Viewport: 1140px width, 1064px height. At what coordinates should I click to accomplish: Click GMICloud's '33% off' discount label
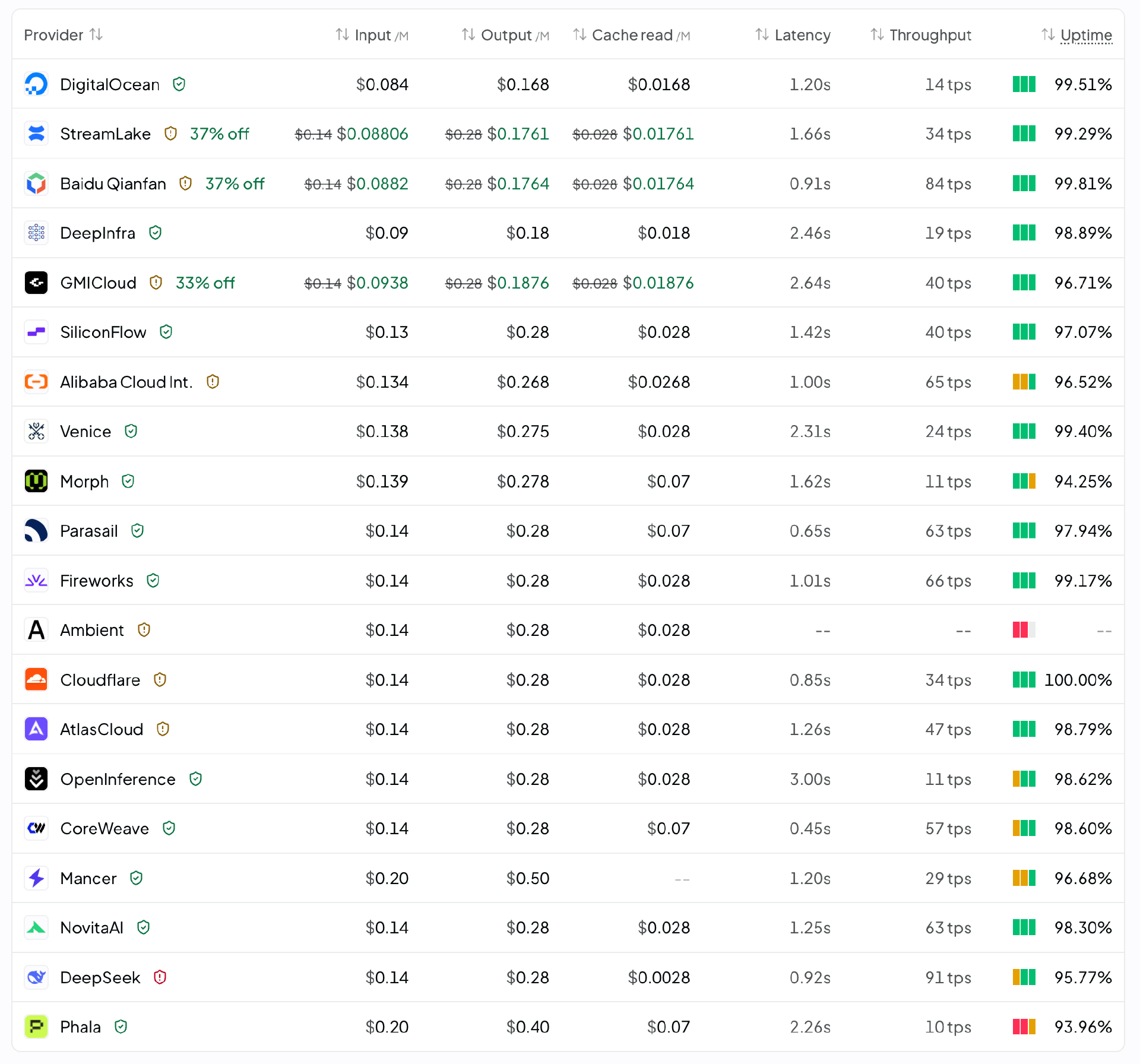205,283
